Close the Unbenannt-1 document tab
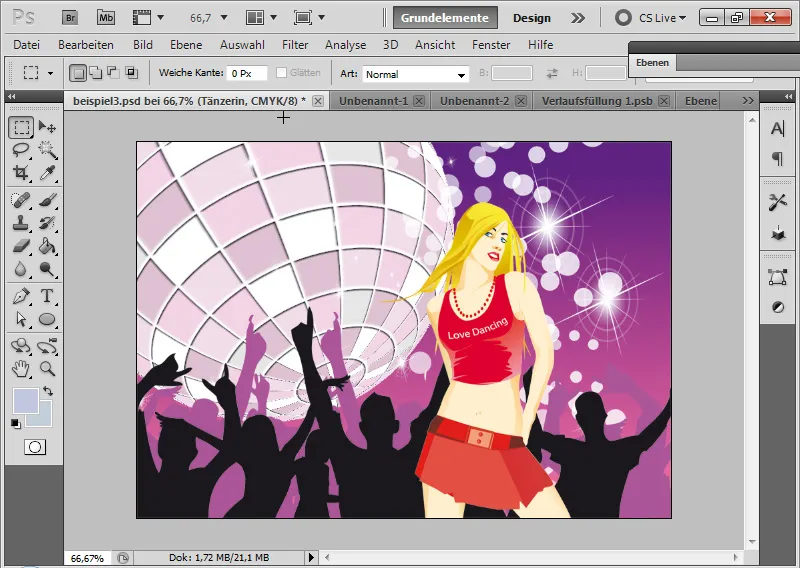 (419, 101)
